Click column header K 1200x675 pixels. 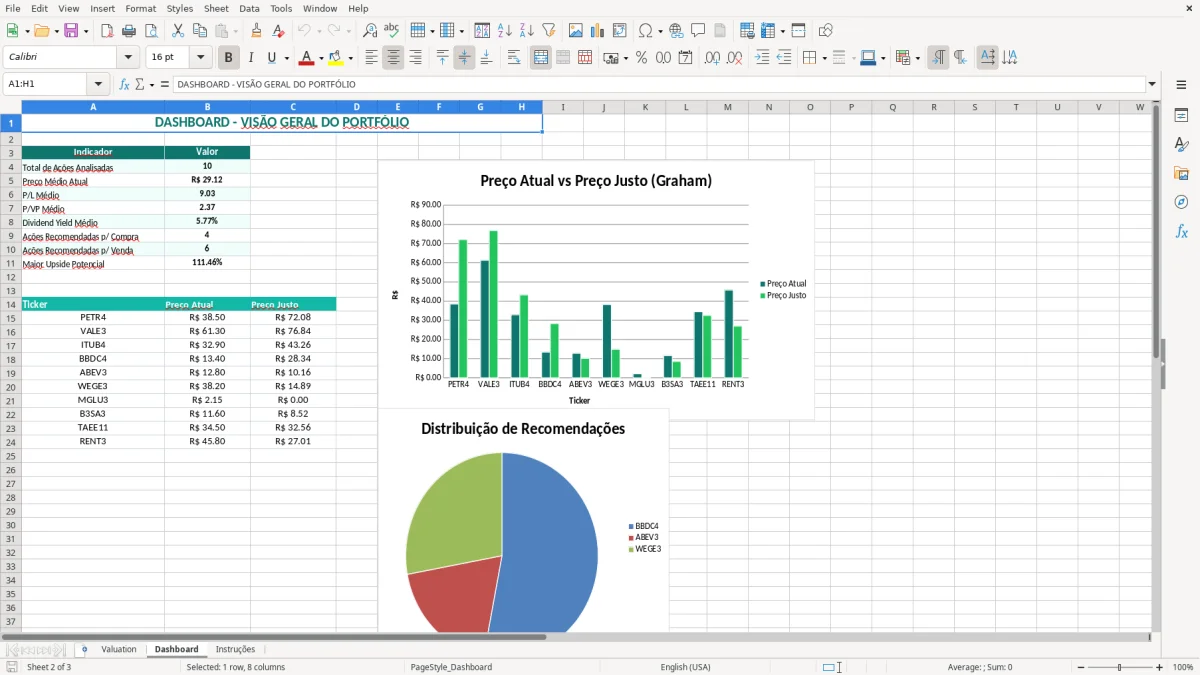coord(645,107)
